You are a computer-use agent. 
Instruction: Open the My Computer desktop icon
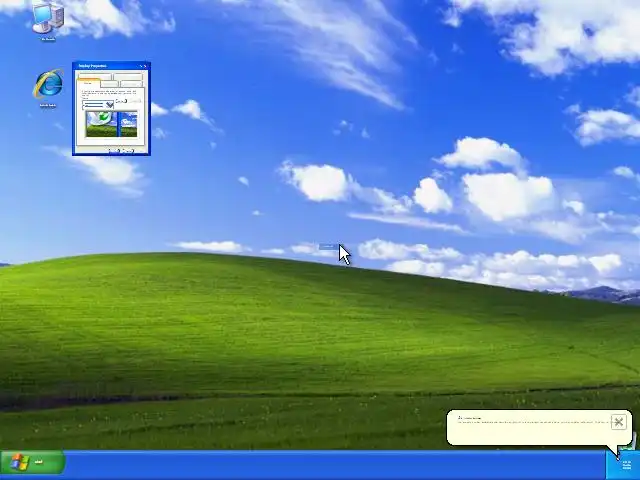(48, 20)
